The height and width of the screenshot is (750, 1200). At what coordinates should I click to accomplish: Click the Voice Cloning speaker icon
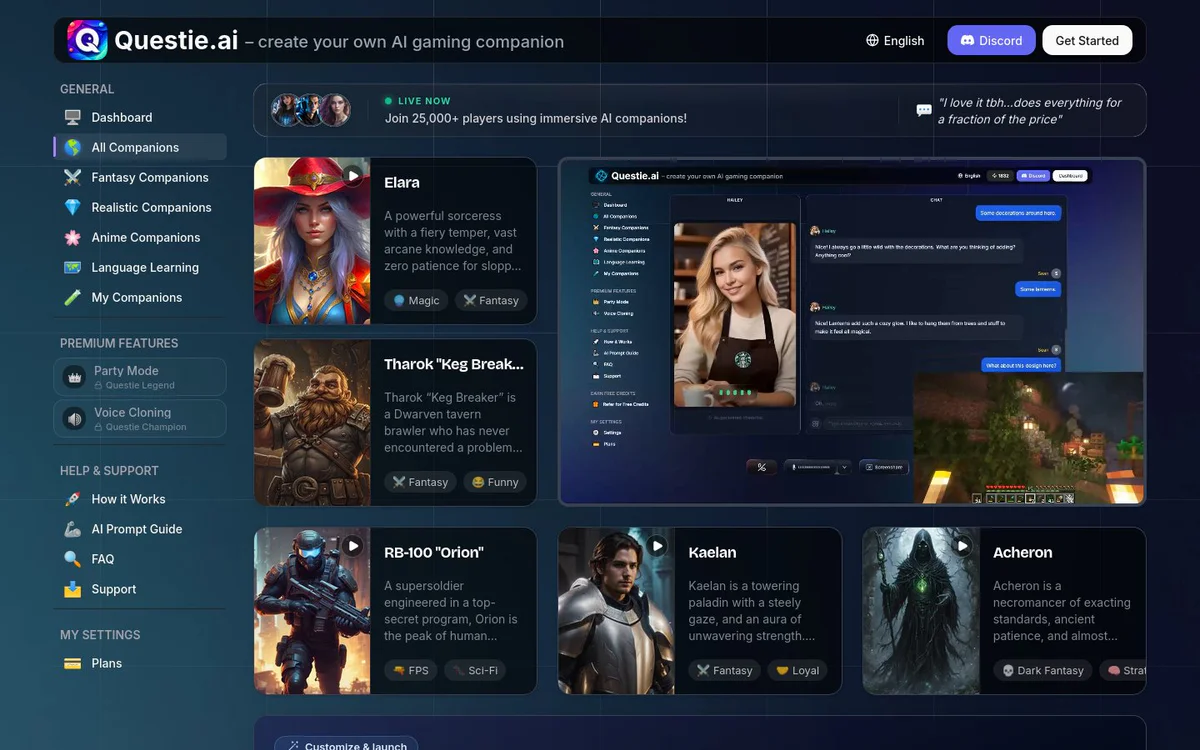pos(75,419)
